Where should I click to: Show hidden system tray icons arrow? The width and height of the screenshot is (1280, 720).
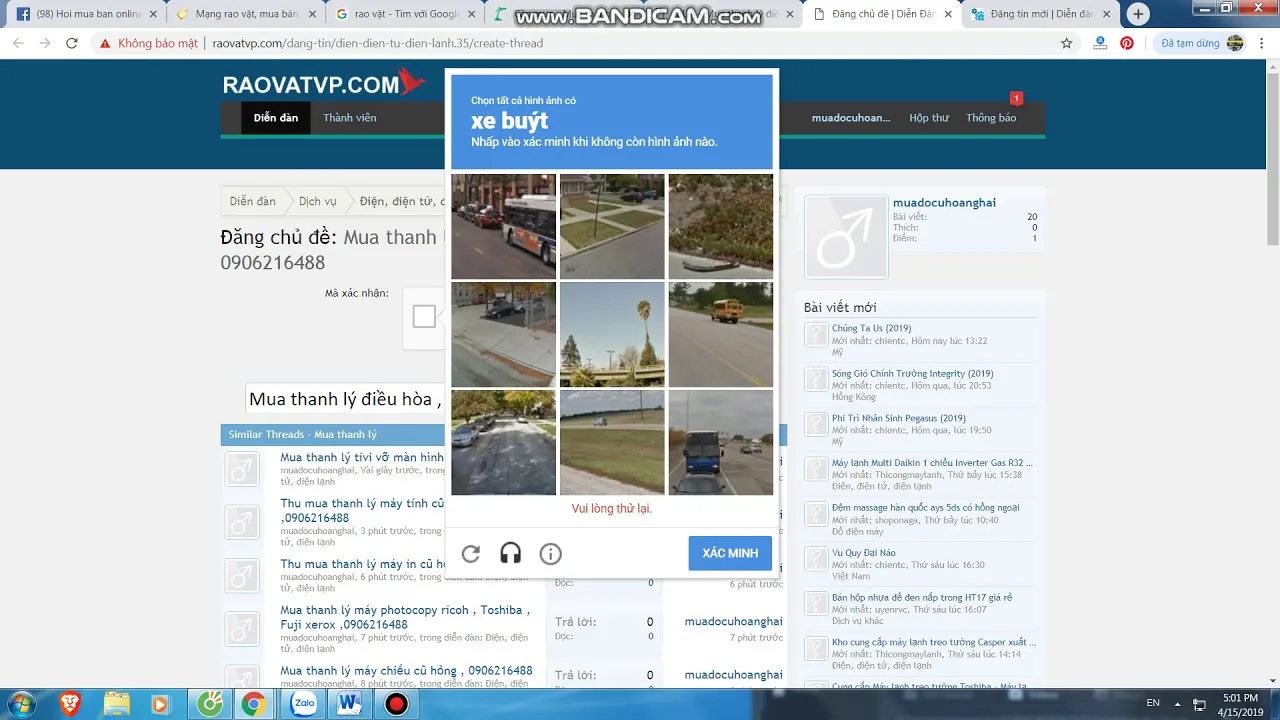(1177, 704)
